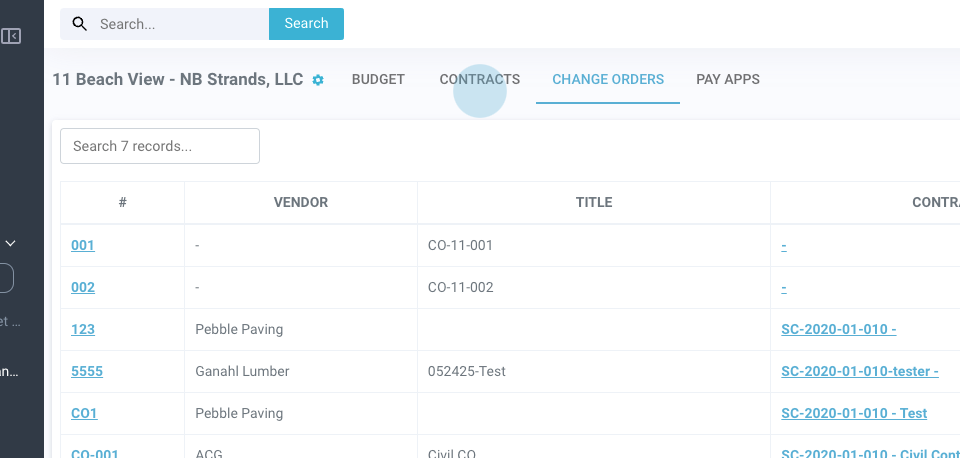
Task: Open change order 5555
Action: tap(87, 371)
